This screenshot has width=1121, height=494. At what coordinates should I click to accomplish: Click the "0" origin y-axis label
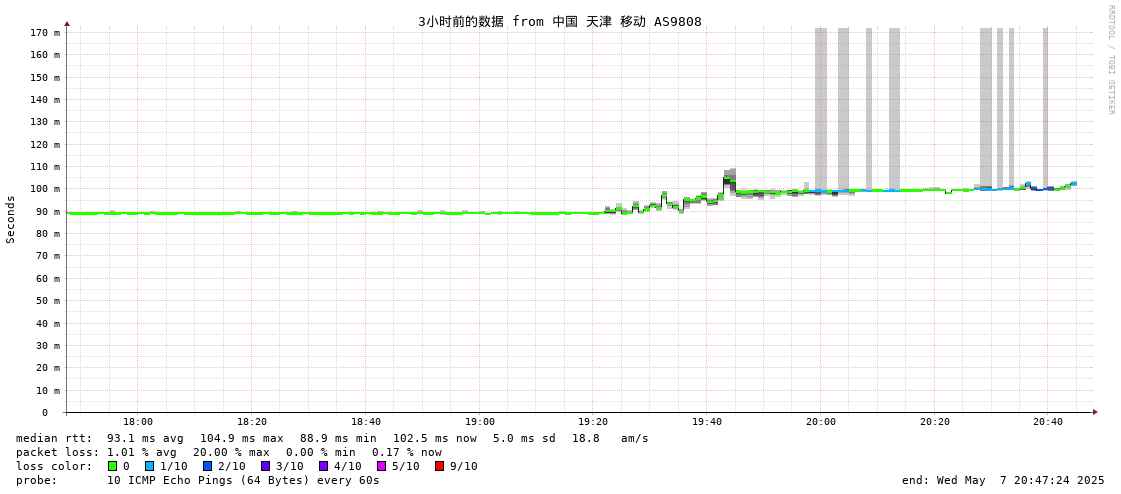point(44,413)
